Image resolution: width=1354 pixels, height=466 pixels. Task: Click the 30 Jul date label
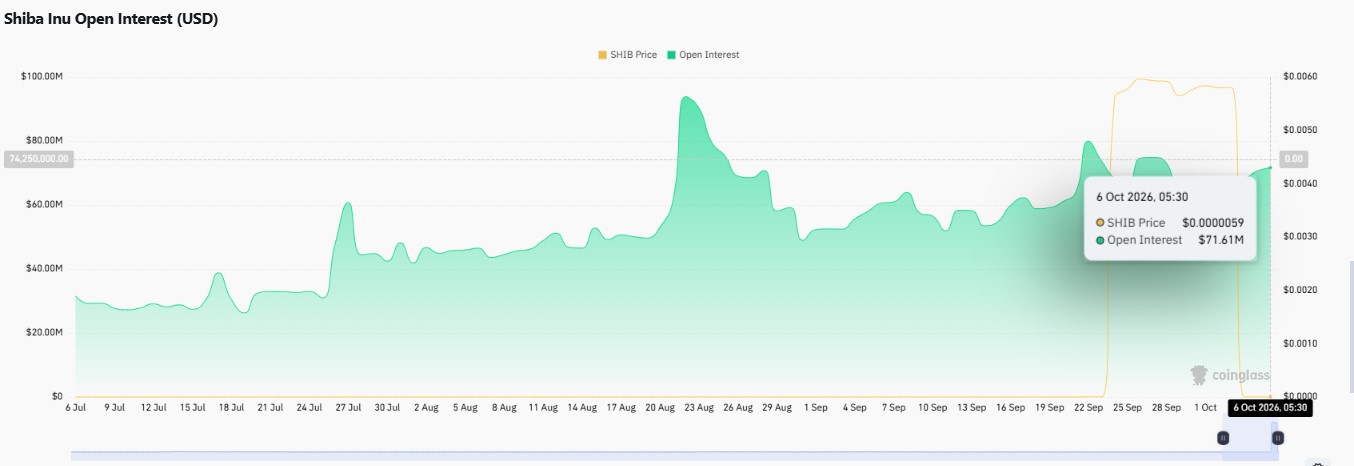[387, 408]
